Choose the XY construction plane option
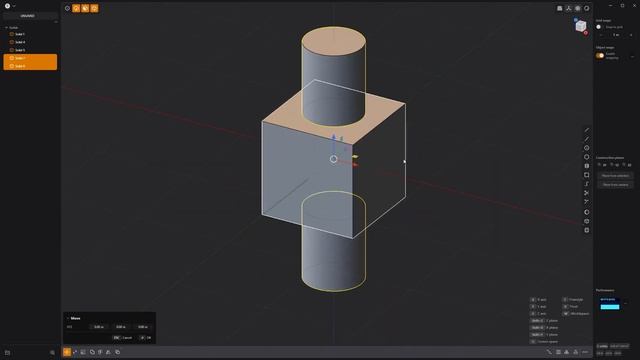This screenshot has height=360, width=640. (x=602, y=165)
